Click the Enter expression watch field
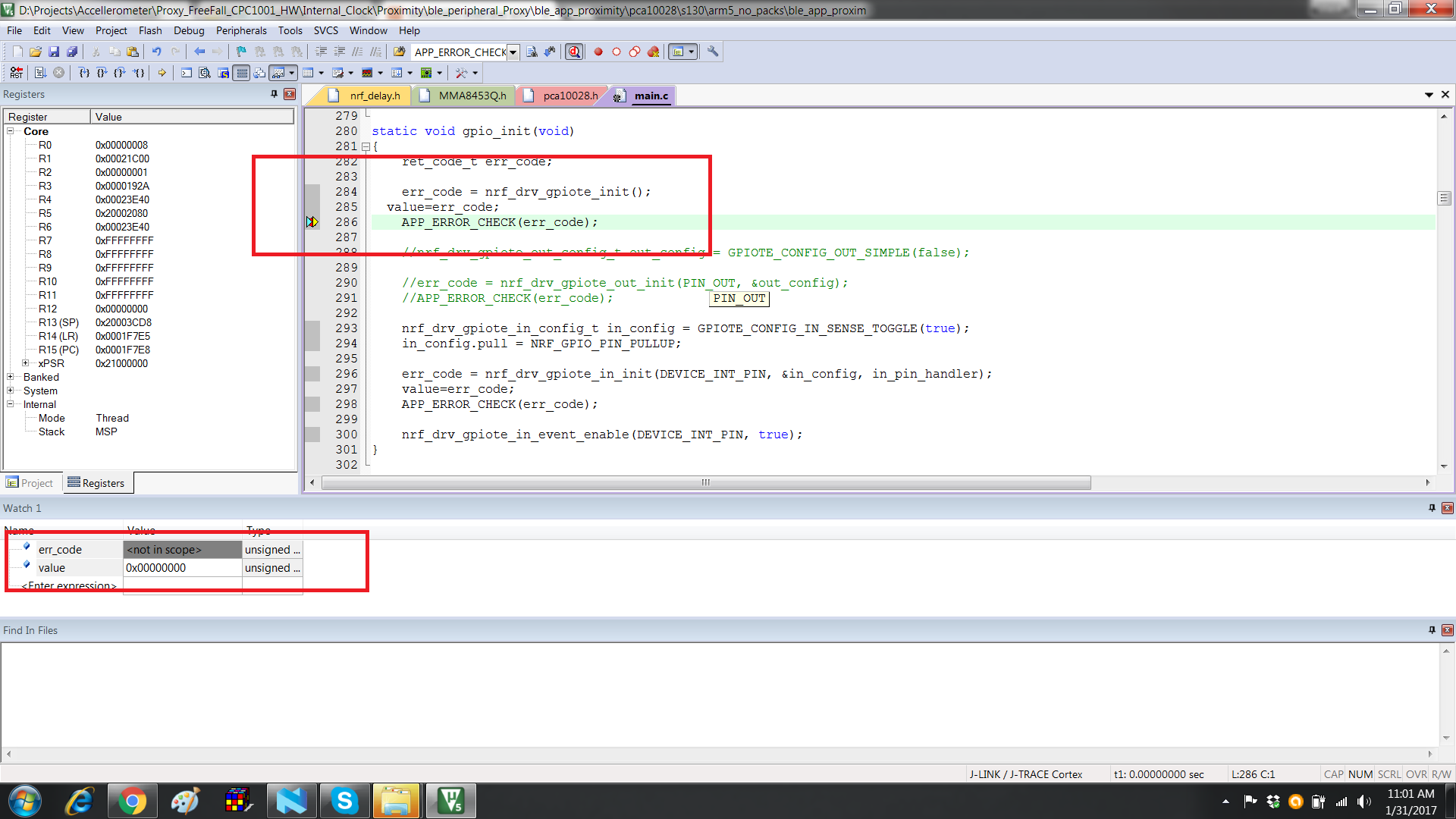 pyautogui.click(x=69, y=585)
